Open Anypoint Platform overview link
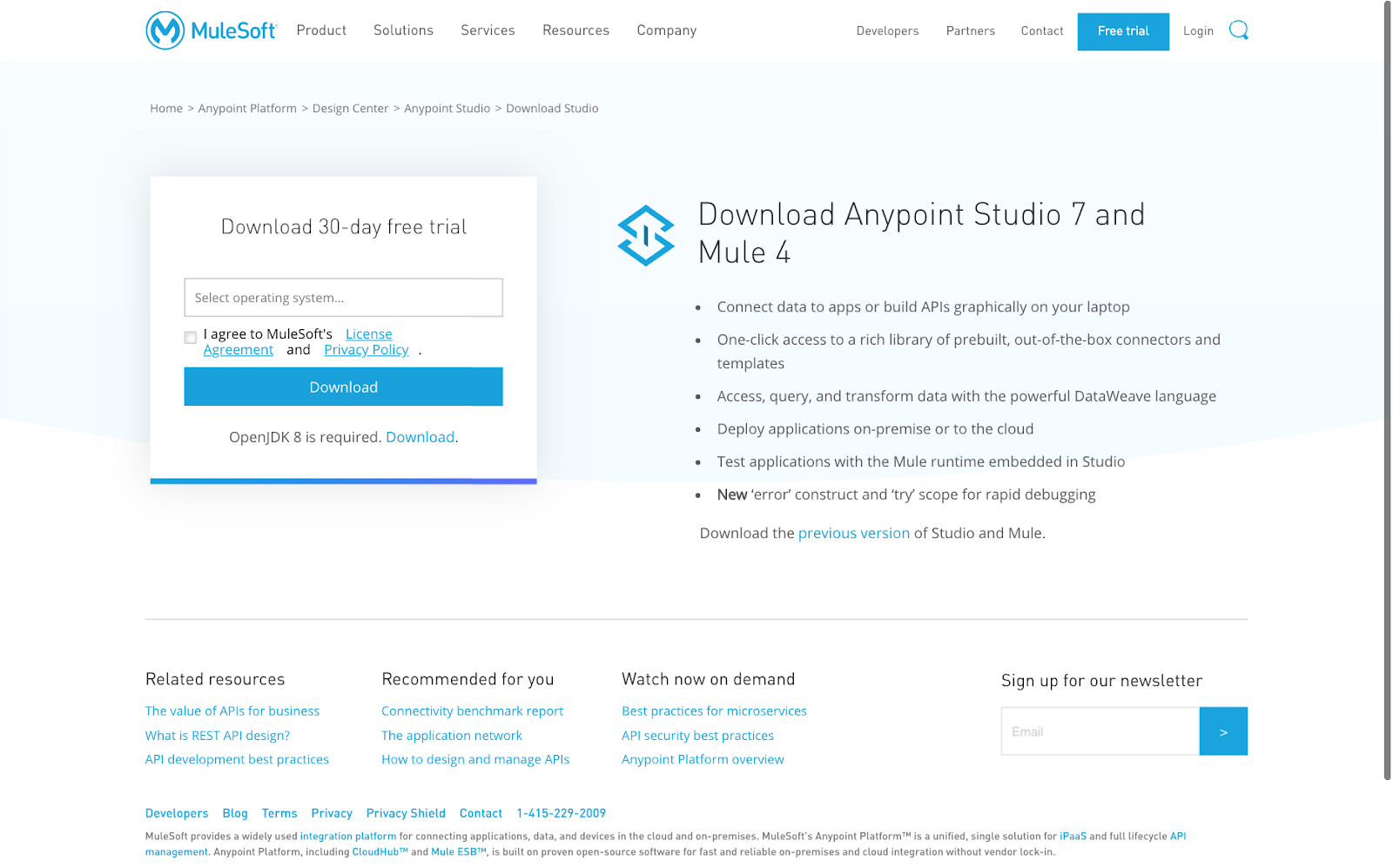Viewport: 1393px width, 868px height. point(703,759)
